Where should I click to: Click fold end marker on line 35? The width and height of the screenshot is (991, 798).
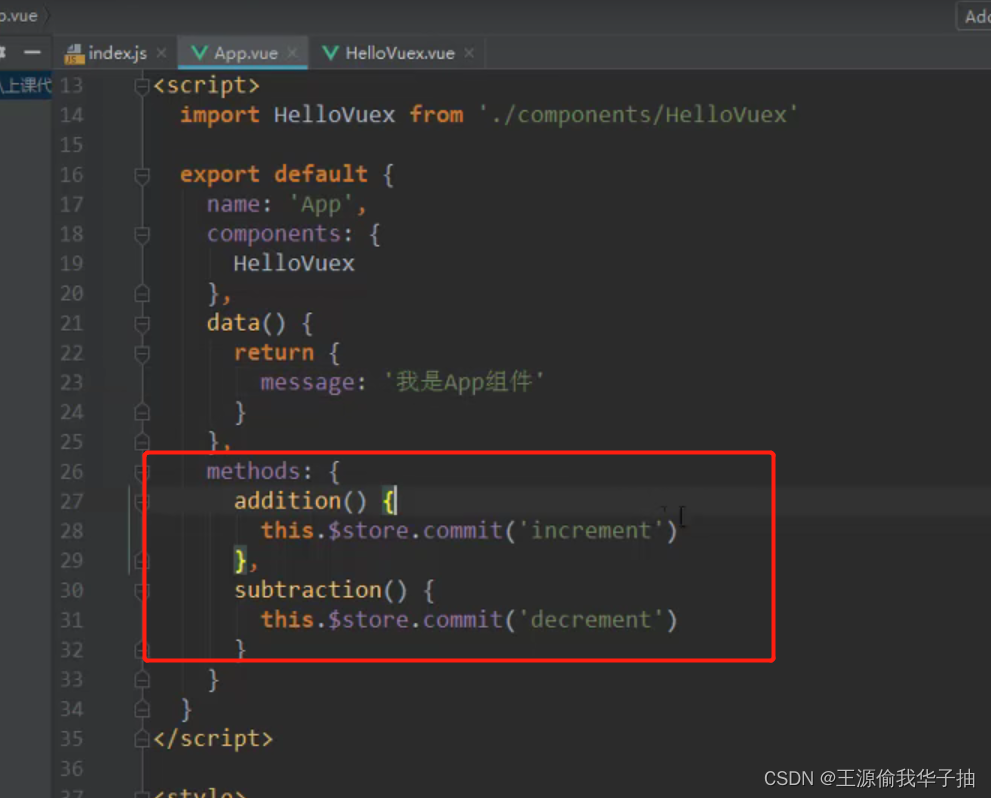(142, 739)
